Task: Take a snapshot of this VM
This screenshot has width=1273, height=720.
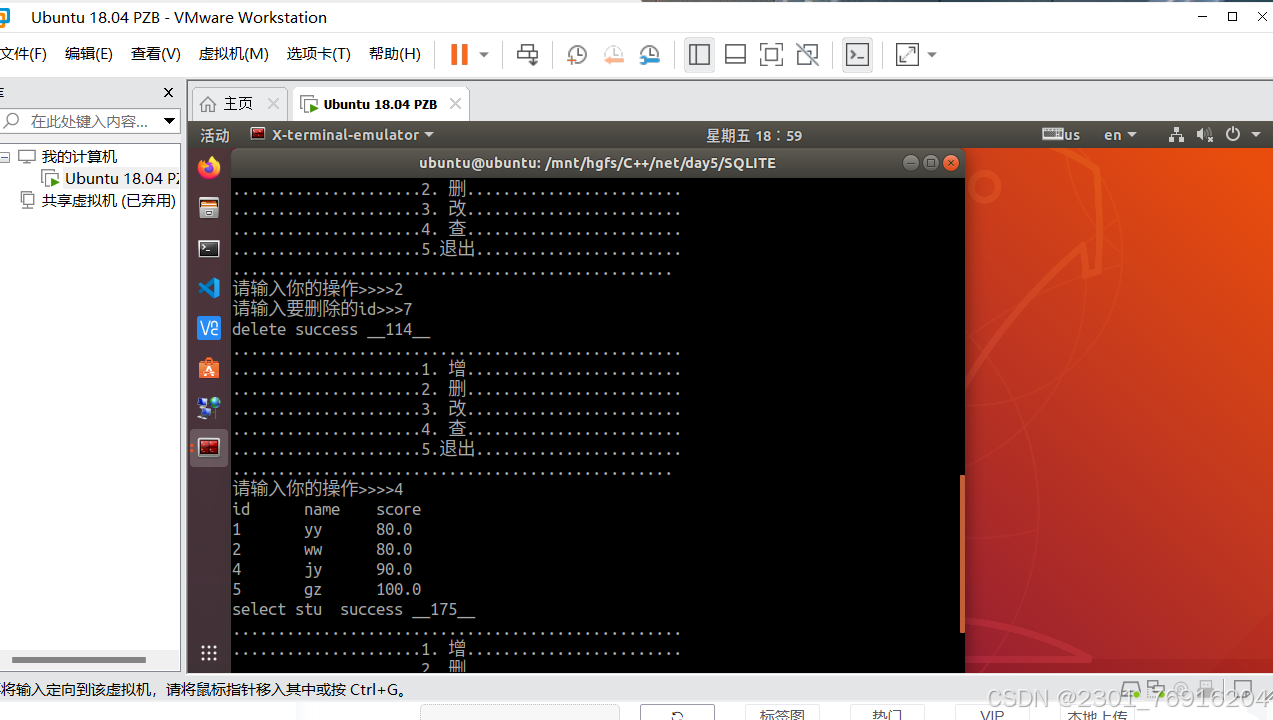Action: point(577,55)
